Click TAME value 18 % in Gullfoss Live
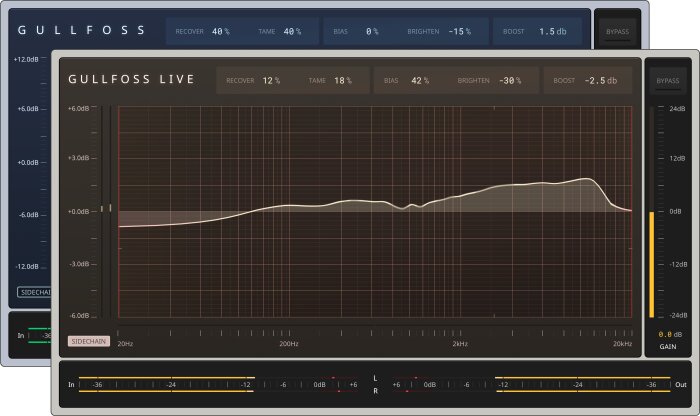This screenshot has width=700, height=416. coord(343,81)
